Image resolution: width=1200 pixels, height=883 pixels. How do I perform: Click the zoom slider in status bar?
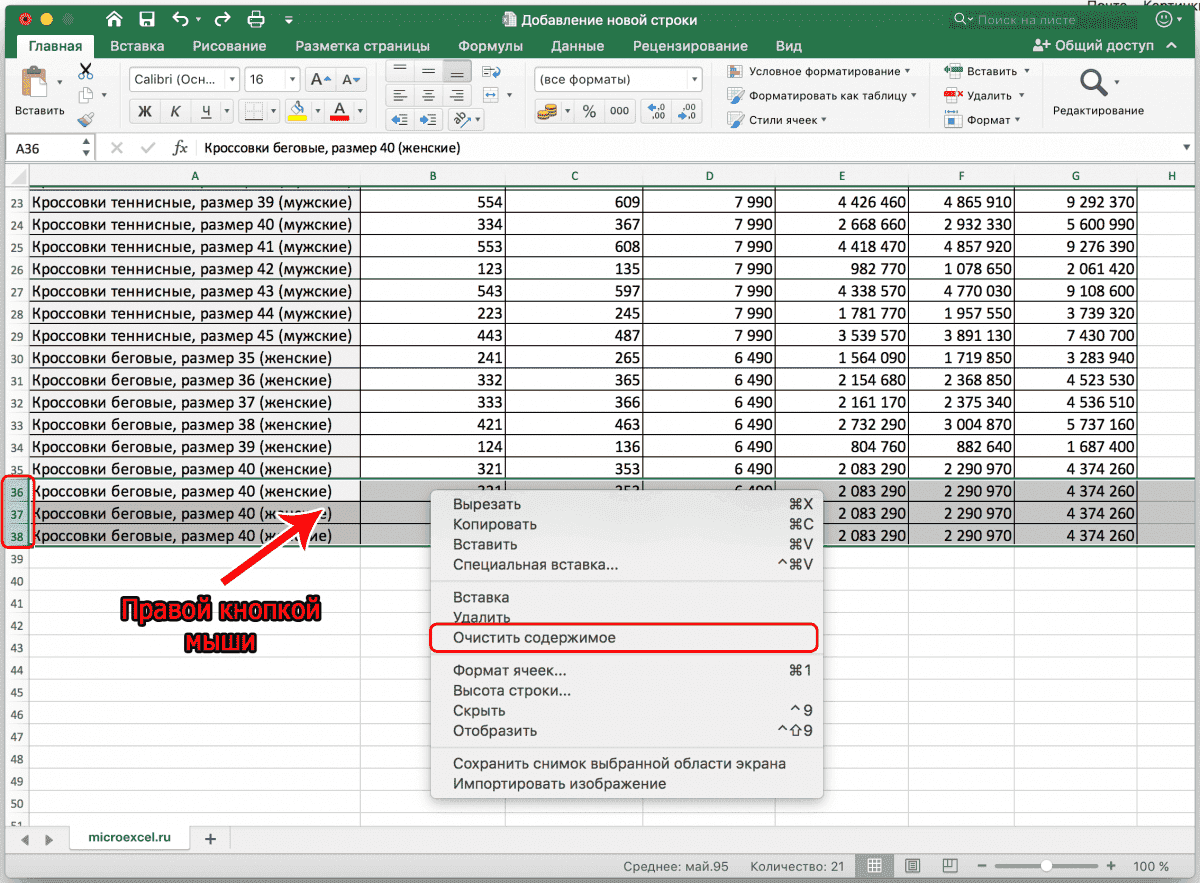[1046, 866]
